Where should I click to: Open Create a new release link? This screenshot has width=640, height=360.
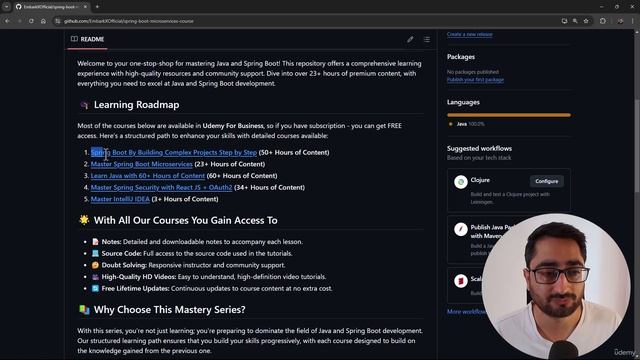469,34
